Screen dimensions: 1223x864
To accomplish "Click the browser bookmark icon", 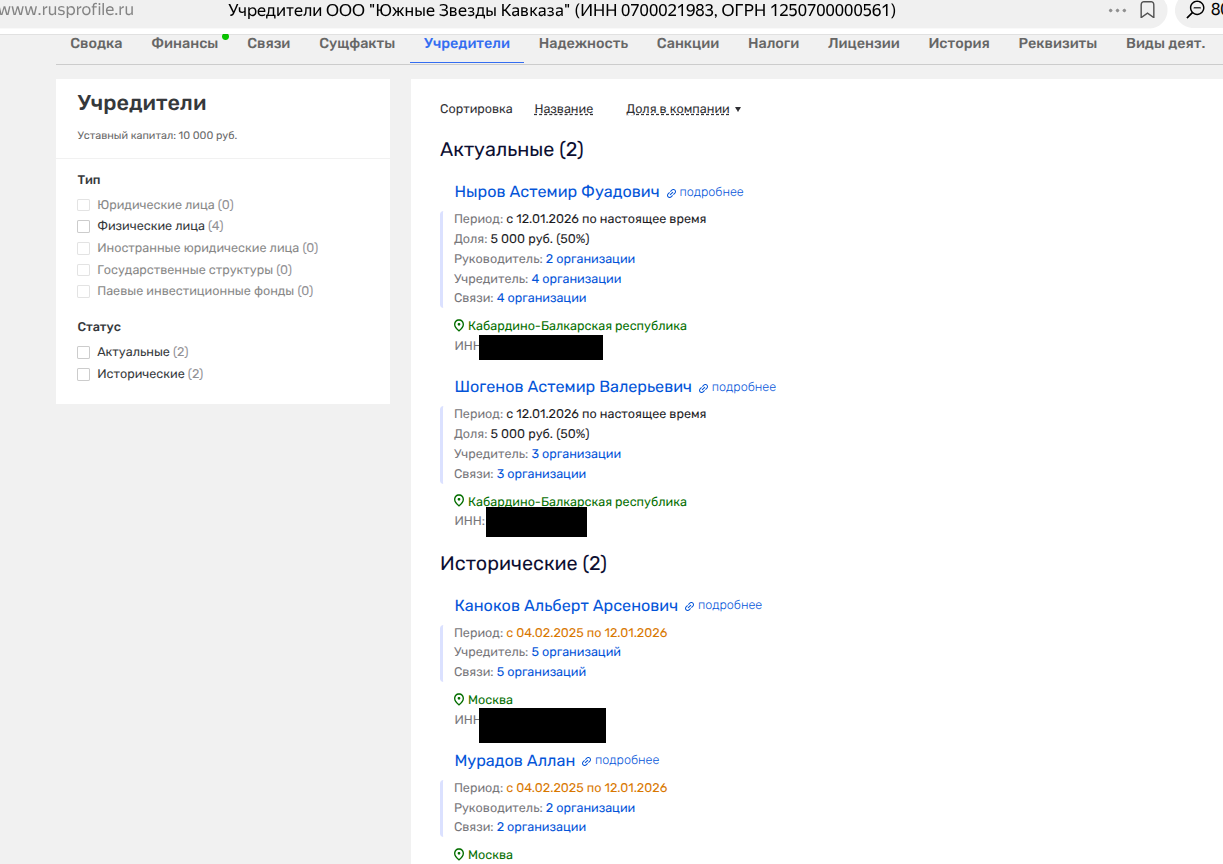I will coord(1148,11).
